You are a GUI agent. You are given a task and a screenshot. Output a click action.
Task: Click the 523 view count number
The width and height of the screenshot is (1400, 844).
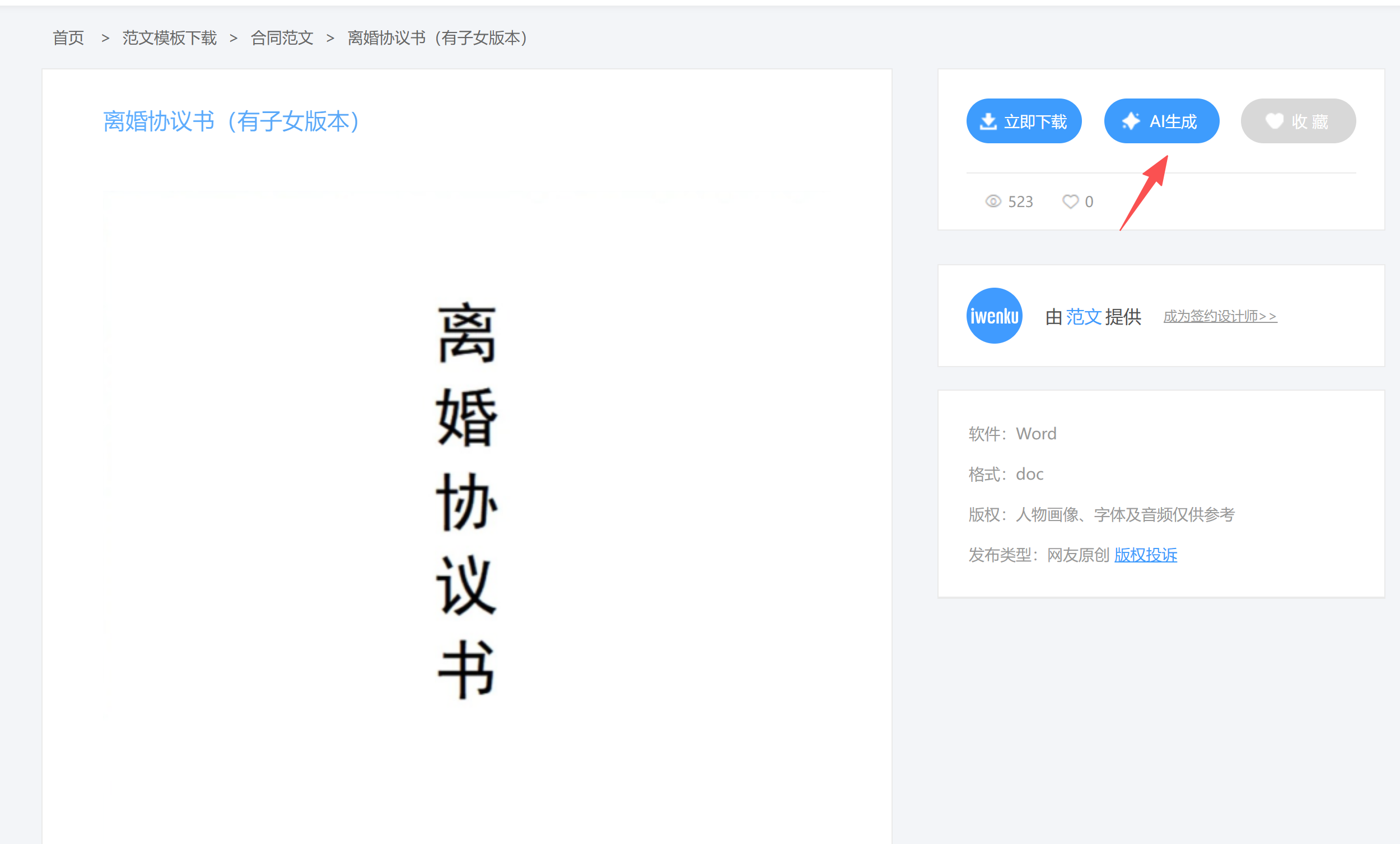[1020, 201]
